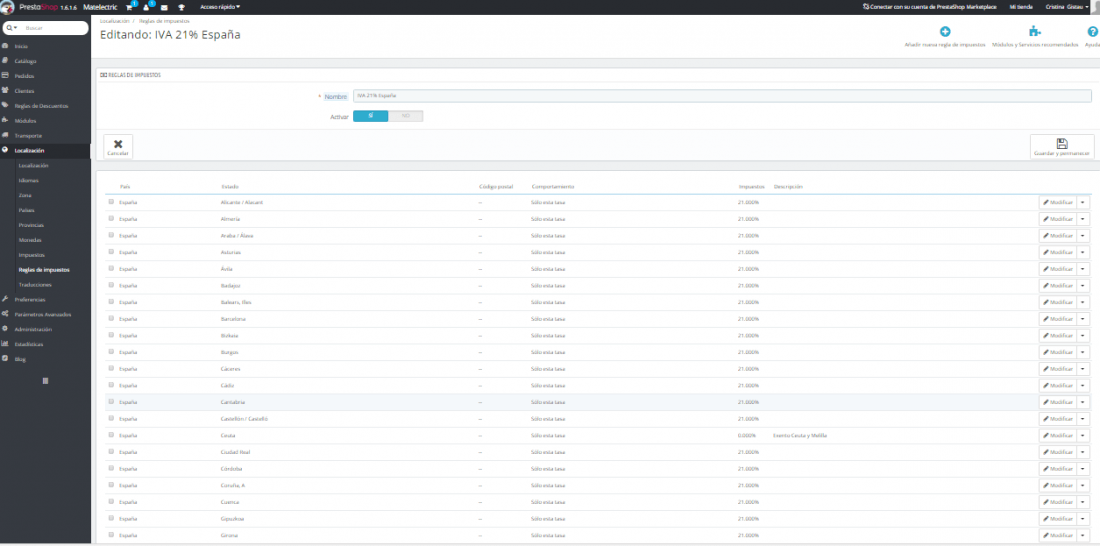This screenshot has height=546, width=1100.
Task: Click the Catálogo icon in sidebar
Action: (5, 60)
